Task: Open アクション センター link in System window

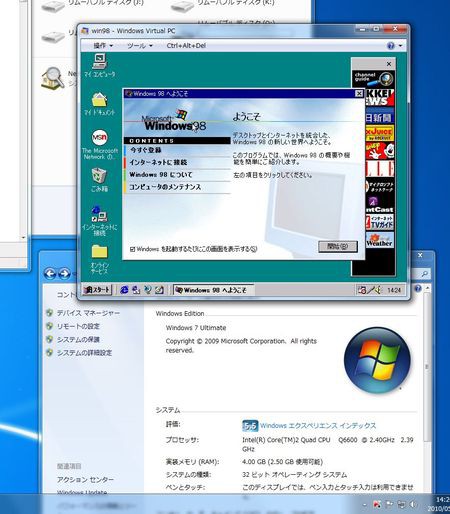Action: point(85,480)
